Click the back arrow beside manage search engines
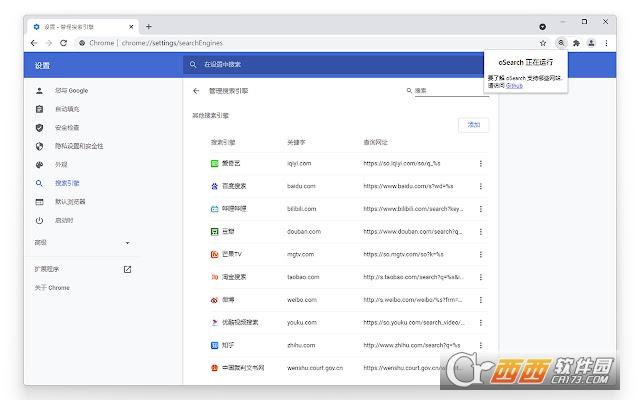The height and width of the screenshot is (400, 640). pyautogui.click(x=196, y=91)
